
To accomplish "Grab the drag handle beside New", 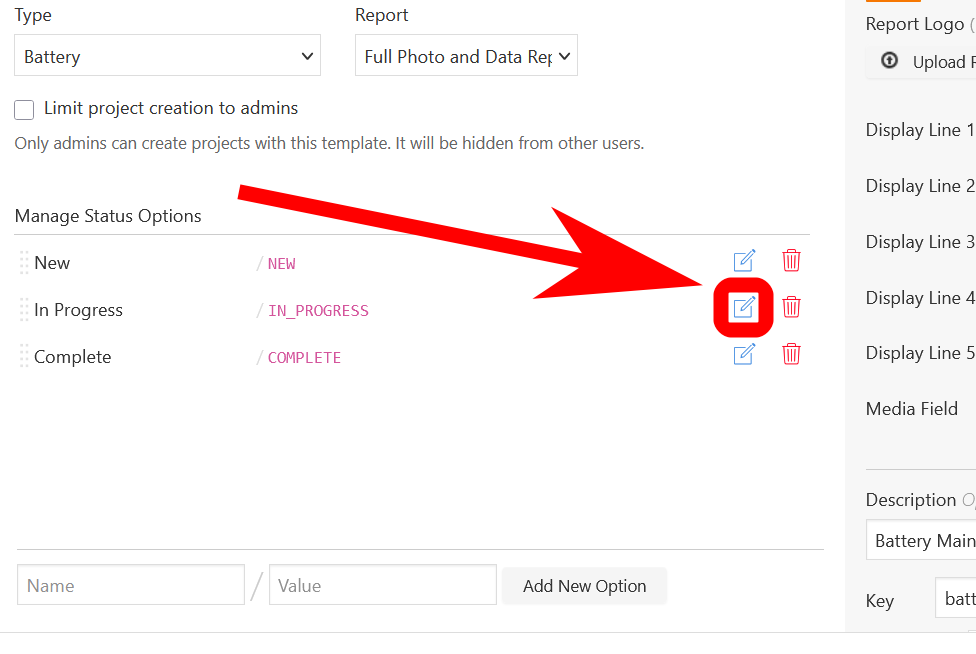I will point(24,263).
